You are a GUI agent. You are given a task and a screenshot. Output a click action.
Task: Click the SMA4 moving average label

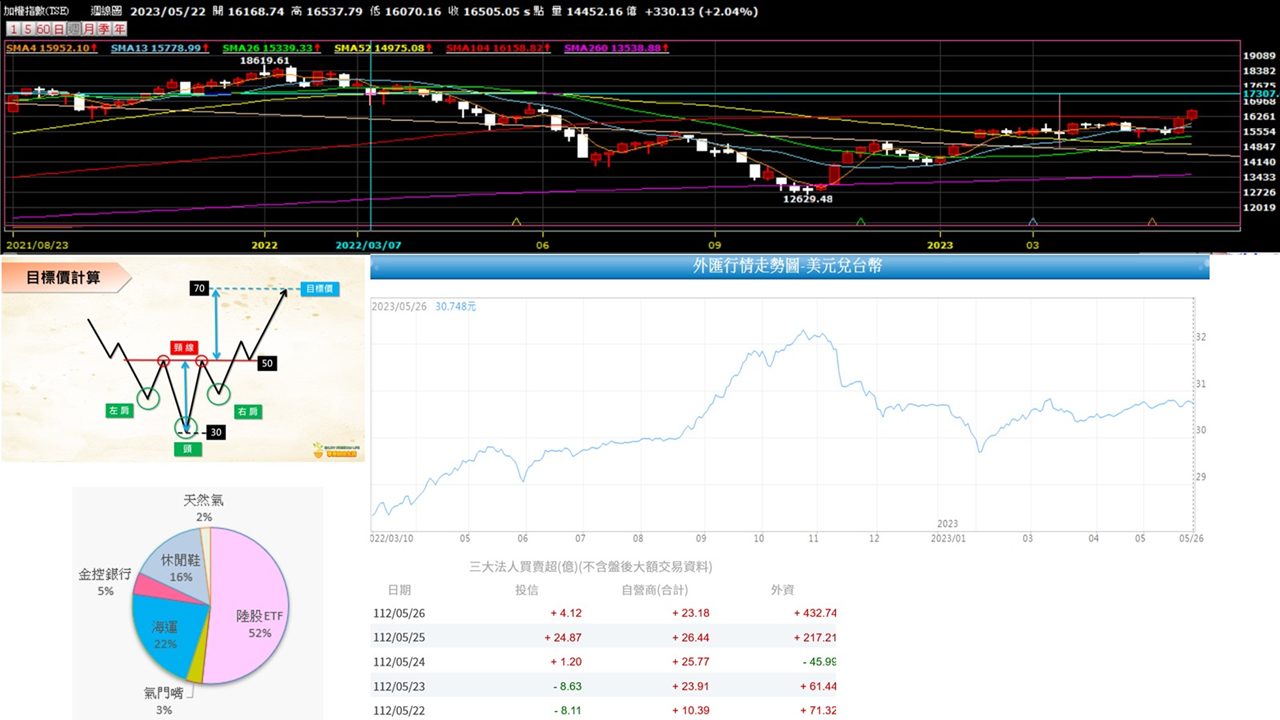[52, 48]
